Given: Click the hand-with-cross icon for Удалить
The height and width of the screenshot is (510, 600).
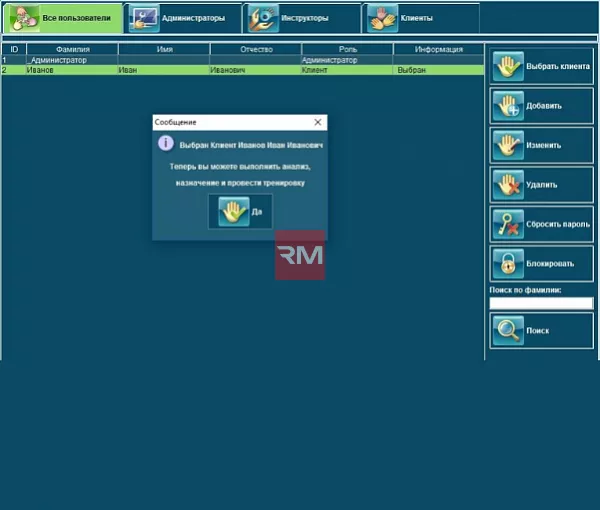Looking at the screenshot, I should [x=508, y=185].
